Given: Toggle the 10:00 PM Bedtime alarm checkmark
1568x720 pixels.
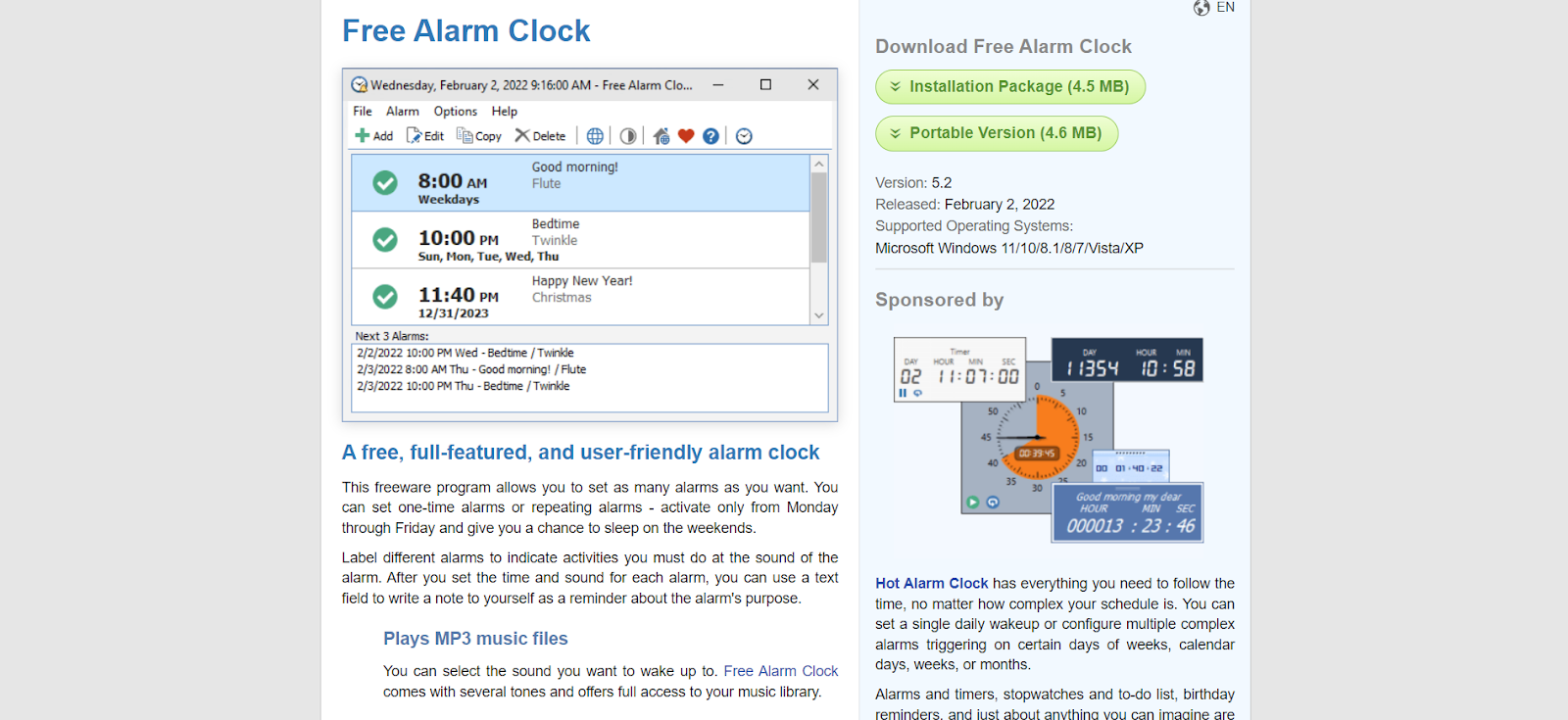Looking at the screenshot, I should (385, 239).
